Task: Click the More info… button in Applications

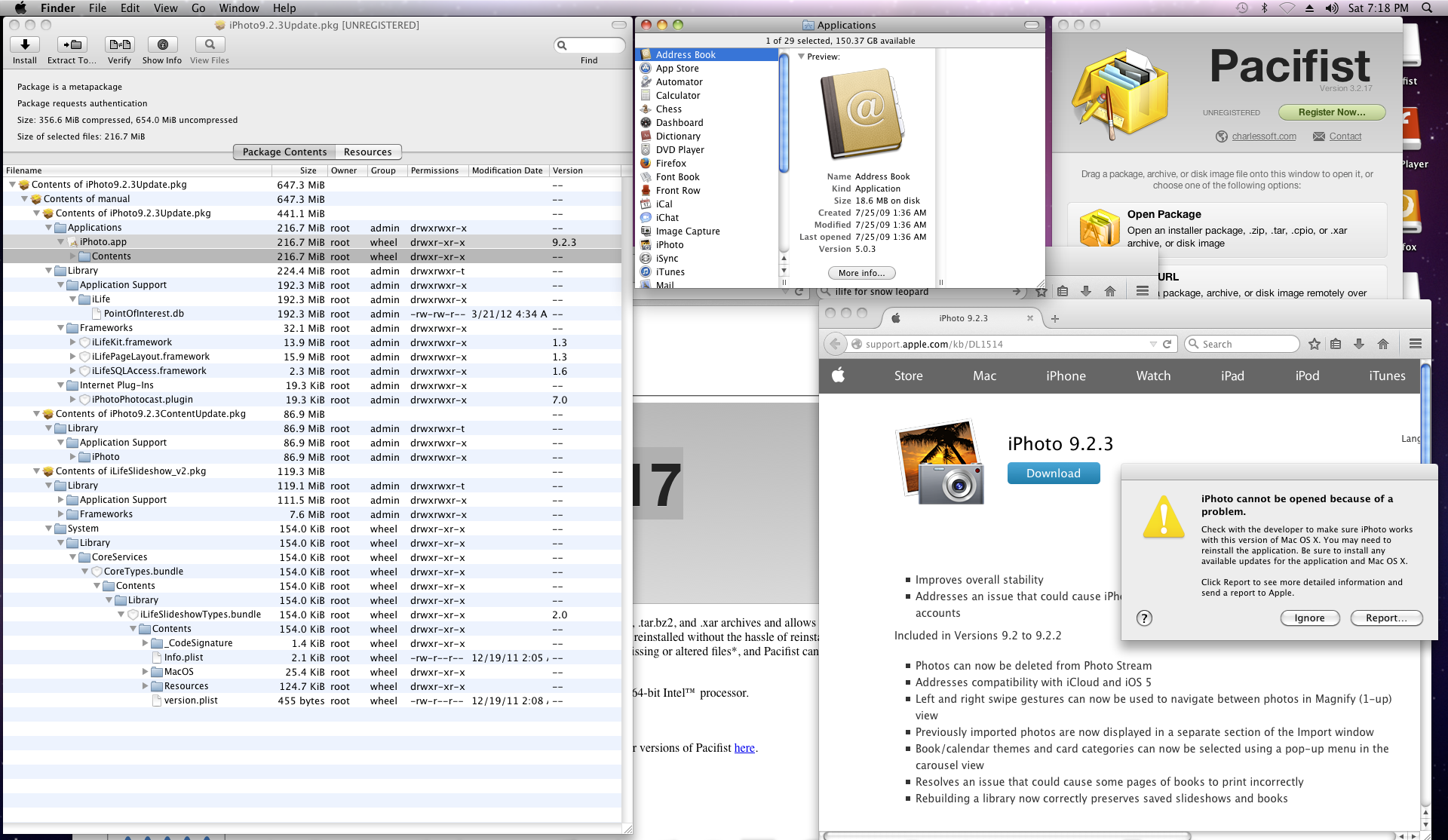Action: tap(861, 273)
